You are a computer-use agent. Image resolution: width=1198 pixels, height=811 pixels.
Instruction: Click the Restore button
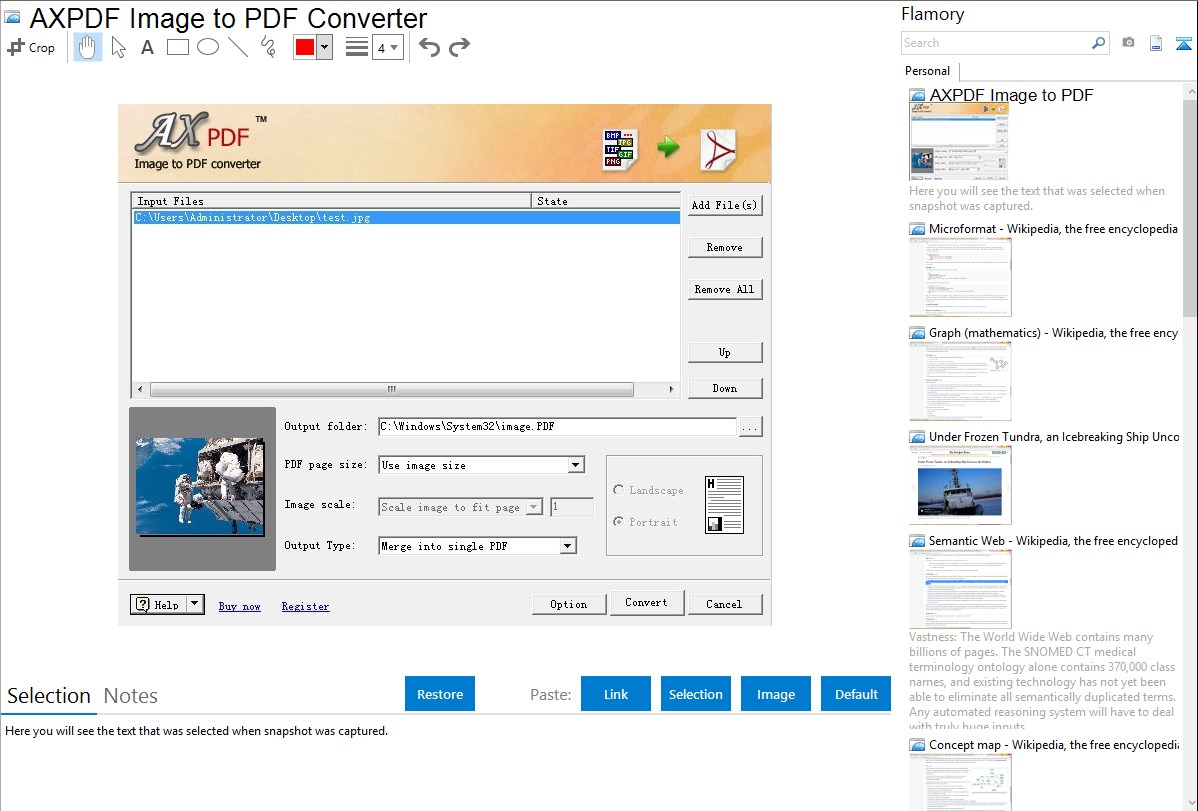[x=440, y=694]
